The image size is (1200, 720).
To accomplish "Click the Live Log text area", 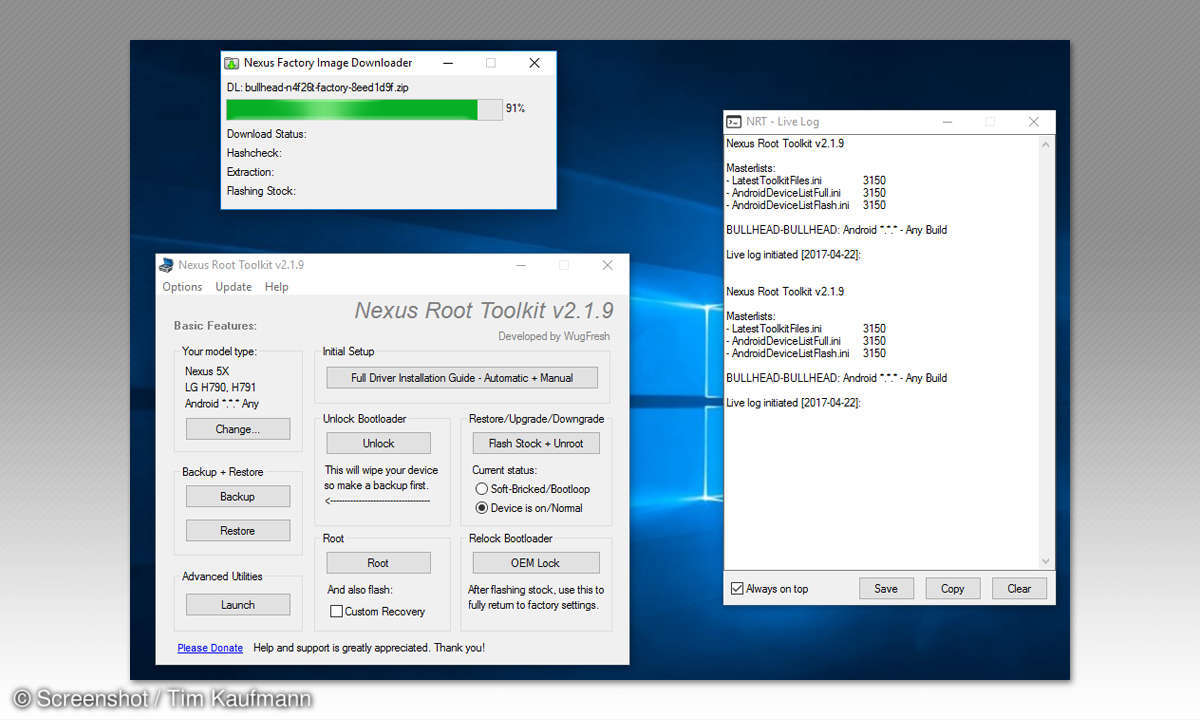I will [883, 353].
